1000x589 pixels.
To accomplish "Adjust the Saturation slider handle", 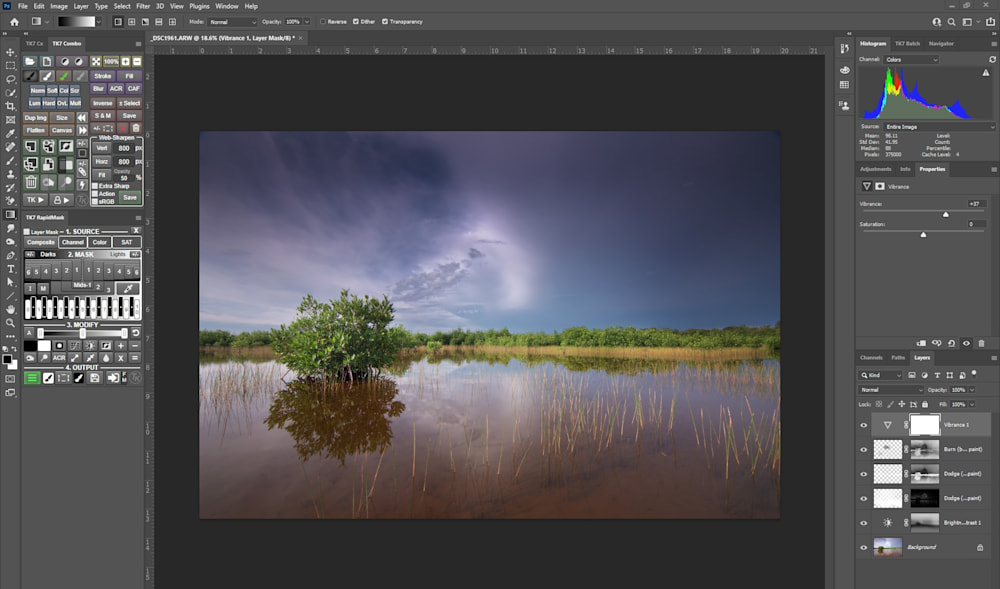I will [x=923, y=235].
